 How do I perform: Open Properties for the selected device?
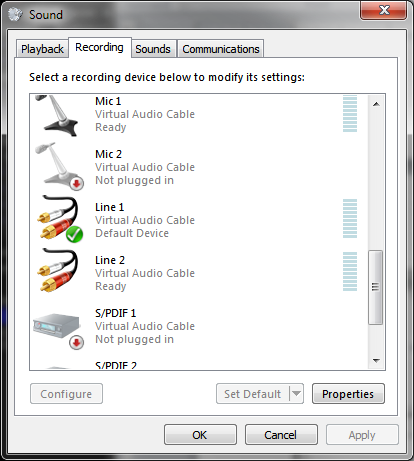coord(348,394)
